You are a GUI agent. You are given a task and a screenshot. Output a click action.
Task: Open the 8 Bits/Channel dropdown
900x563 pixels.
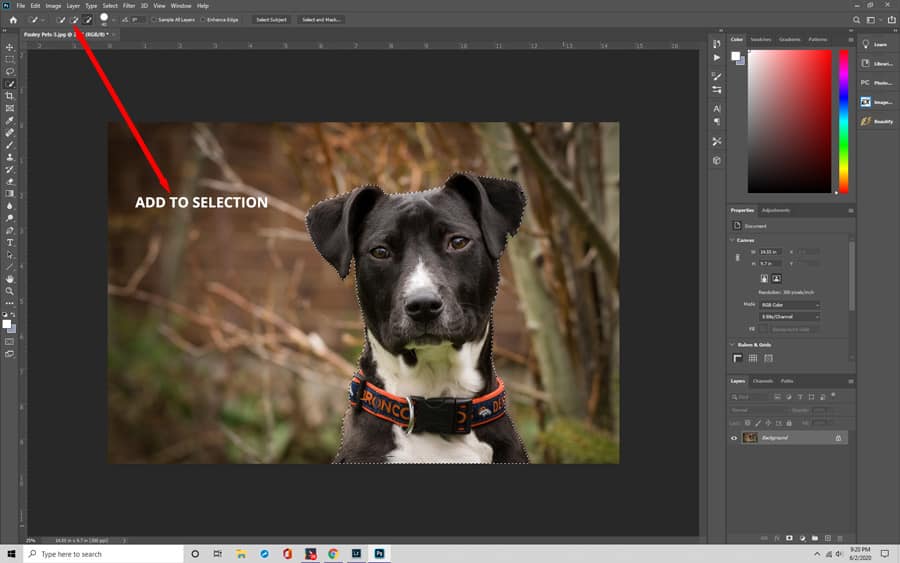790,317
